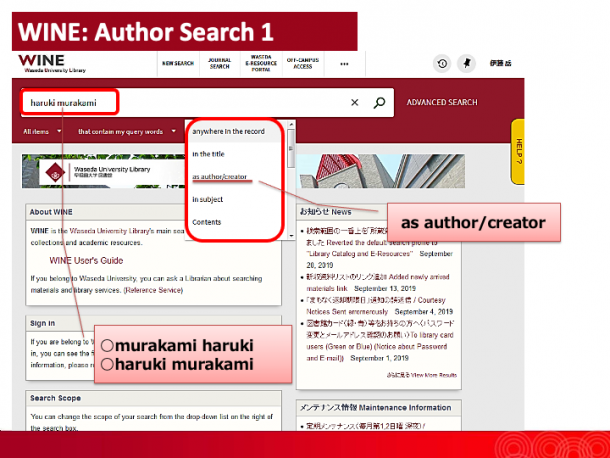Go home via the WINE logo

[52, 63]
